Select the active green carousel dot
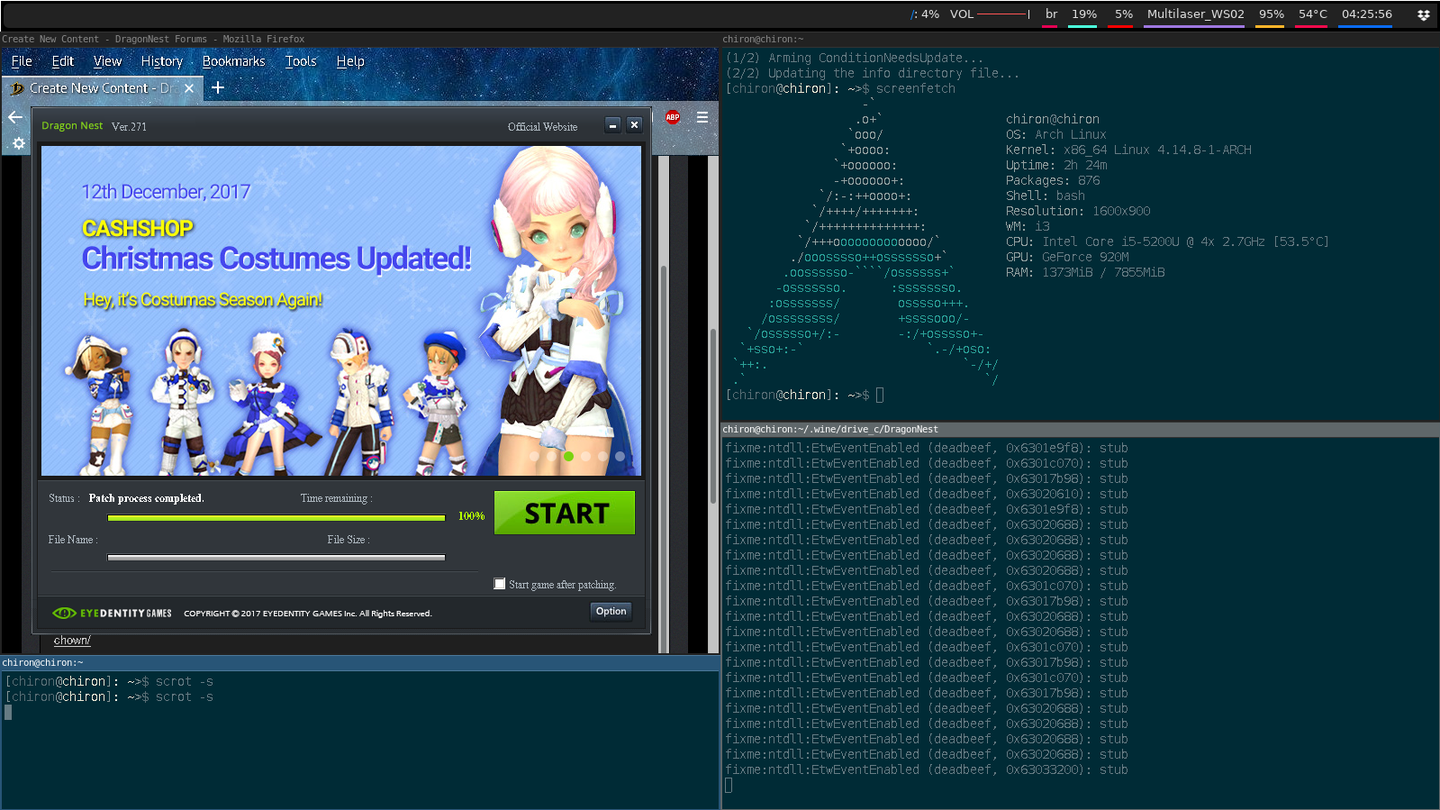 click(569, 456)
